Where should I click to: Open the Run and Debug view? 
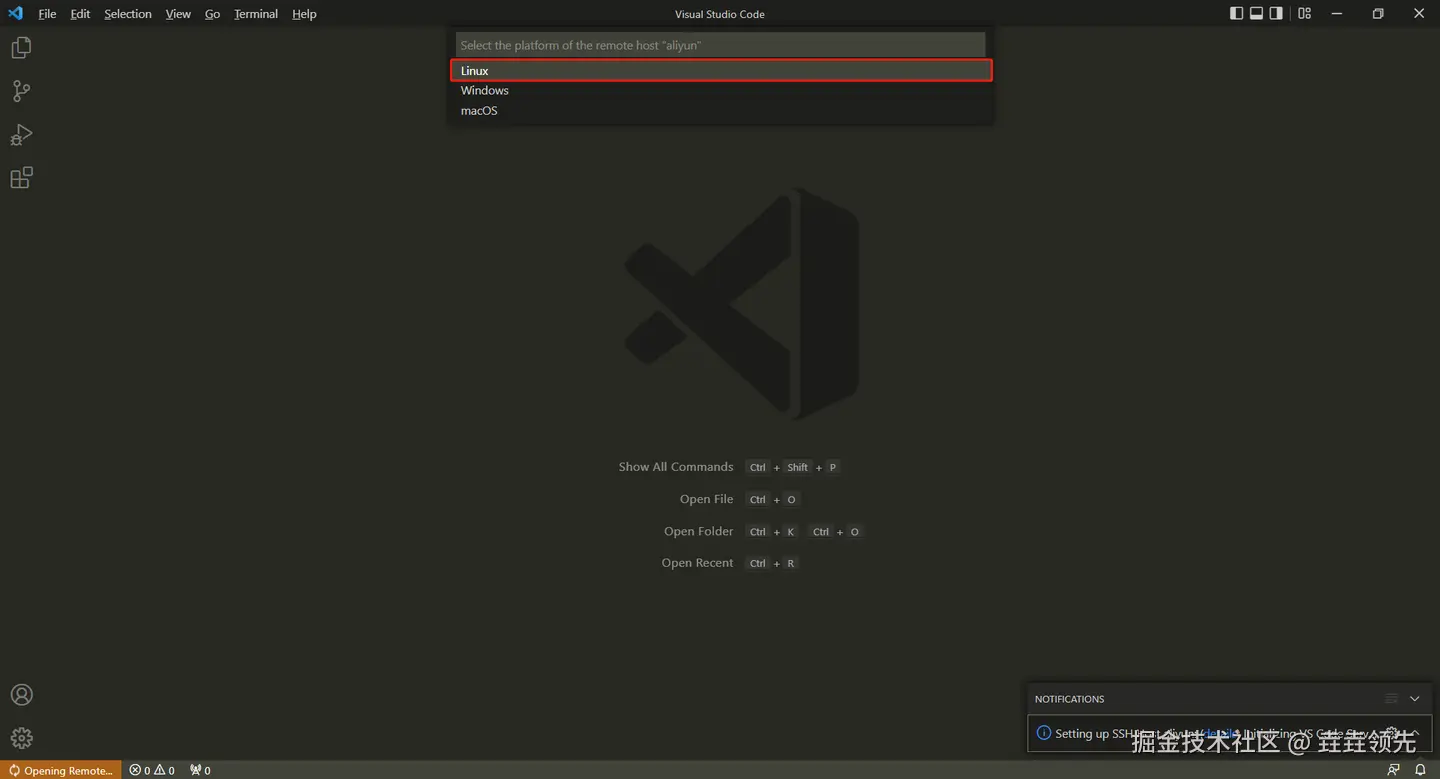21,135
